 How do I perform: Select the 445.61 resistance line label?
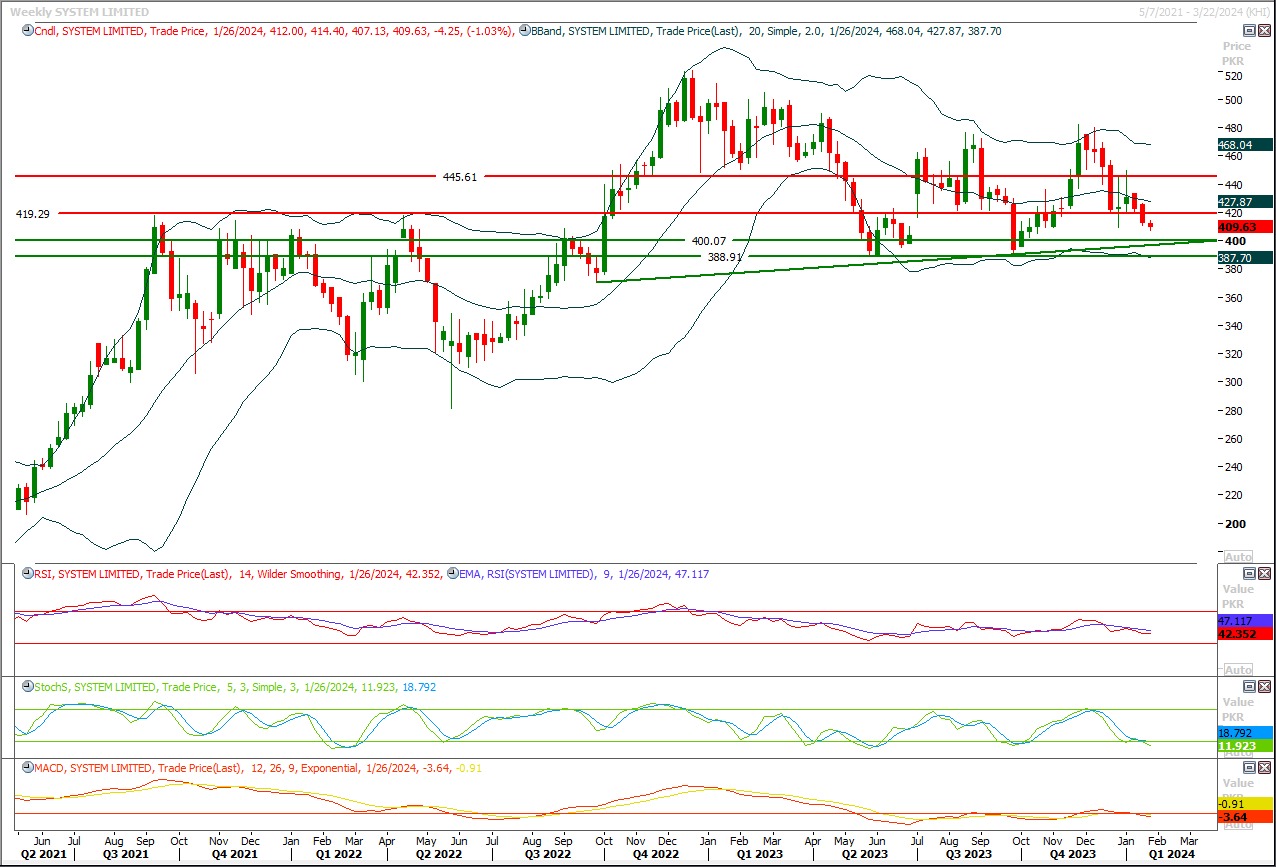pyautogui.click(x=460, y=177)
